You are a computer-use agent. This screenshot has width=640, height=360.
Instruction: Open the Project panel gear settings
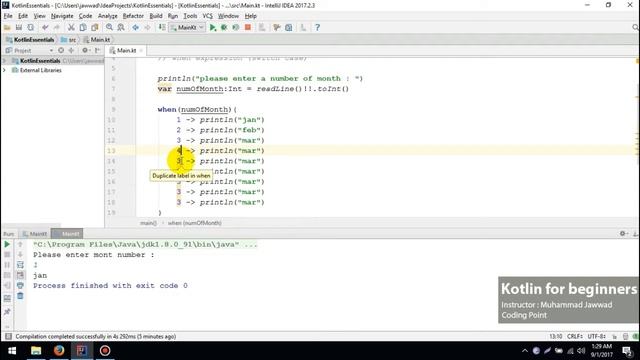point(85,51)
